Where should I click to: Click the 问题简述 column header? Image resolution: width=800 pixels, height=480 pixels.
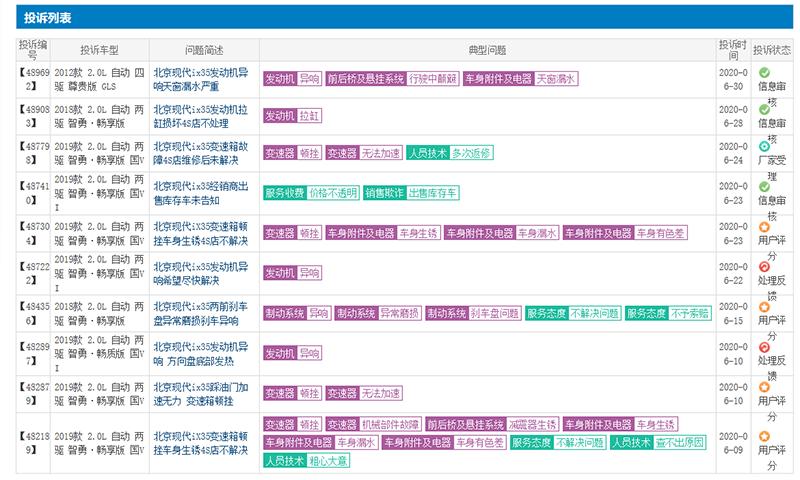pos(204,50)
